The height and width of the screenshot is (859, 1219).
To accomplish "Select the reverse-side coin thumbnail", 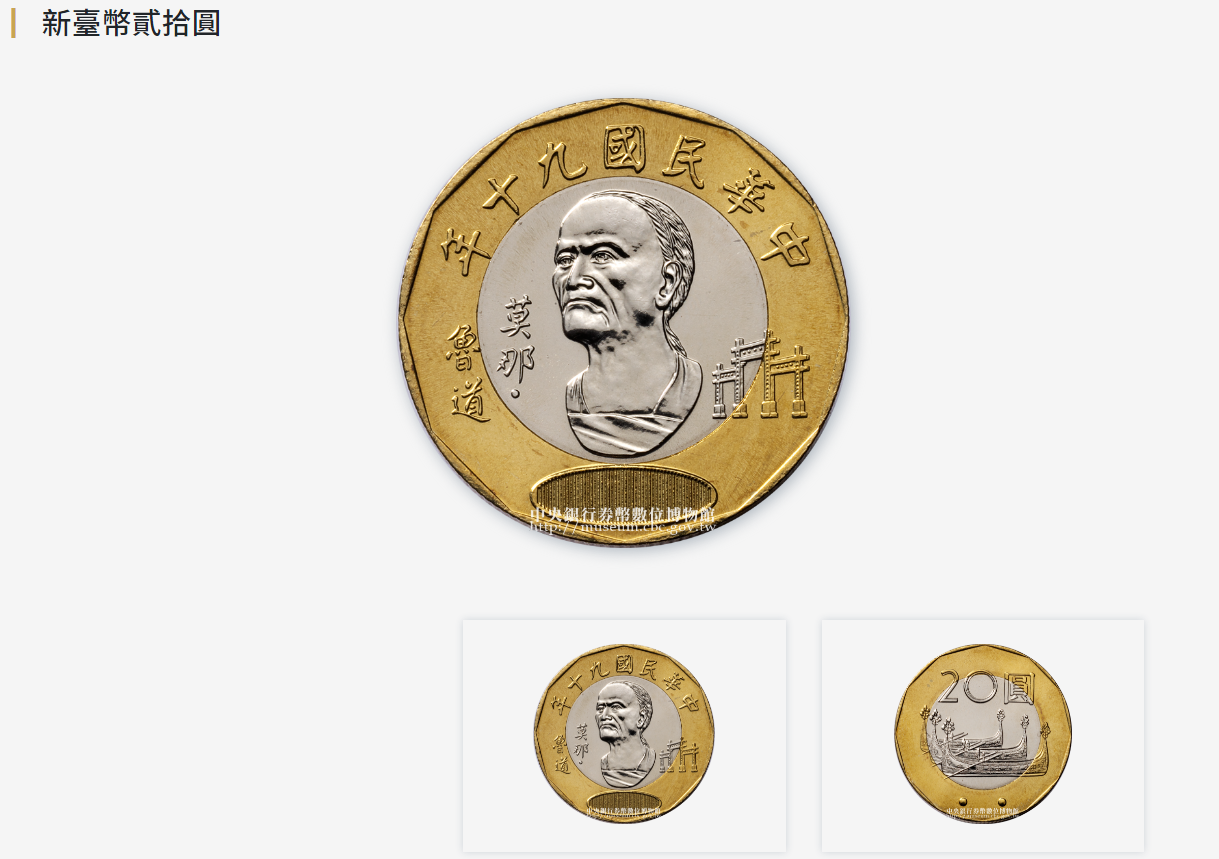I will (983, 735).
